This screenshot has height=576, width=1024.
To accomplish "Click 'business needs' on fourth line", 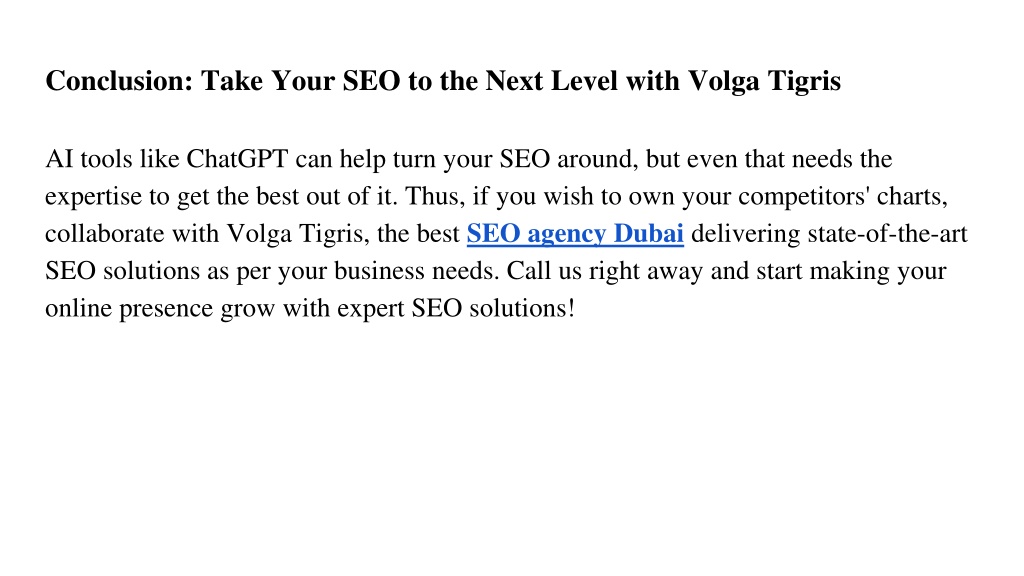I will click(x=415, y=271).
